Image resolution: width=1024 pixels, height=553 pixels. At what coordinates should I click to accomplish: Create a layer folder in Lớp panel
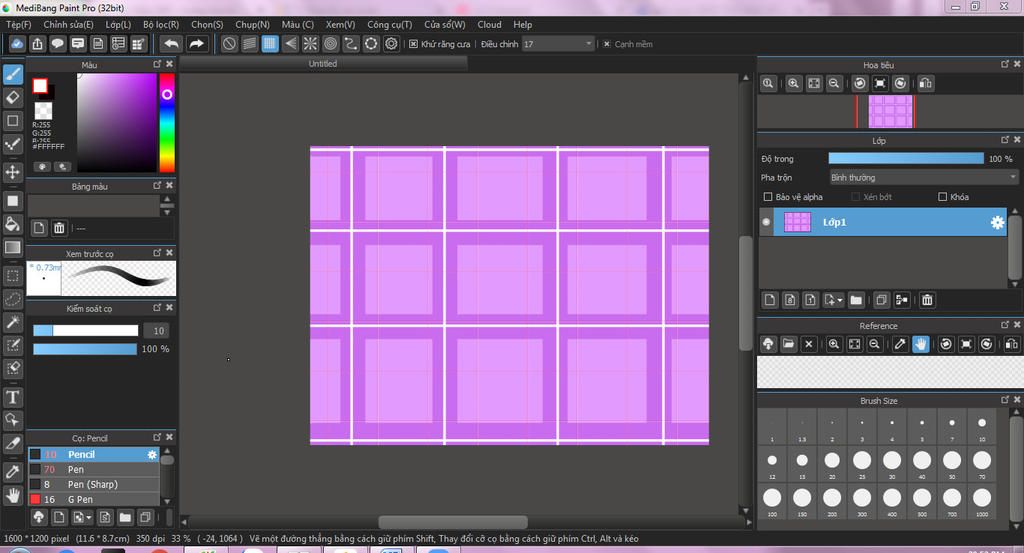(x=856, y=300)
